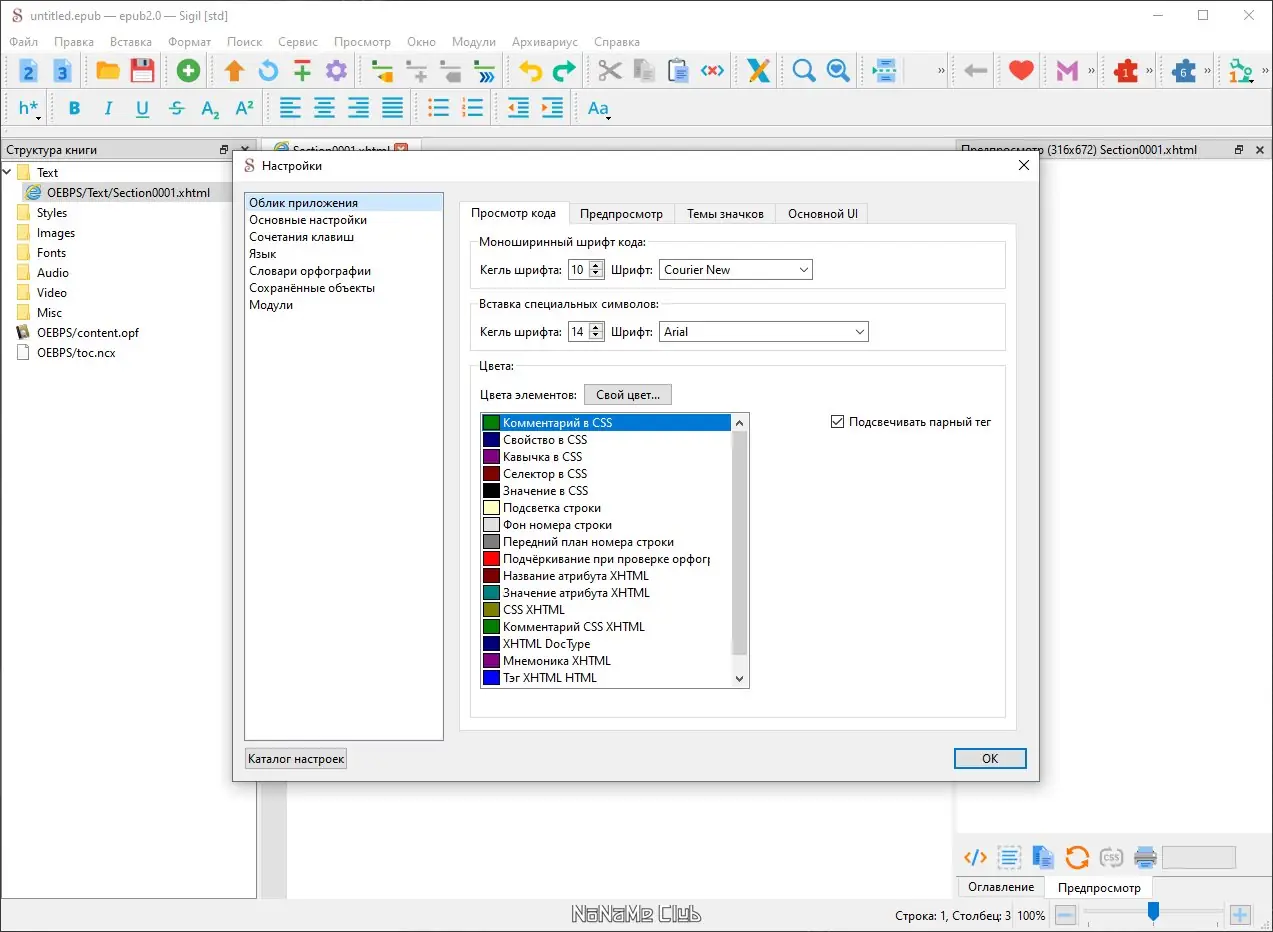
Task: Run the blue puzzle plugin 6 icon
Action: click(x=1184, y=71)
